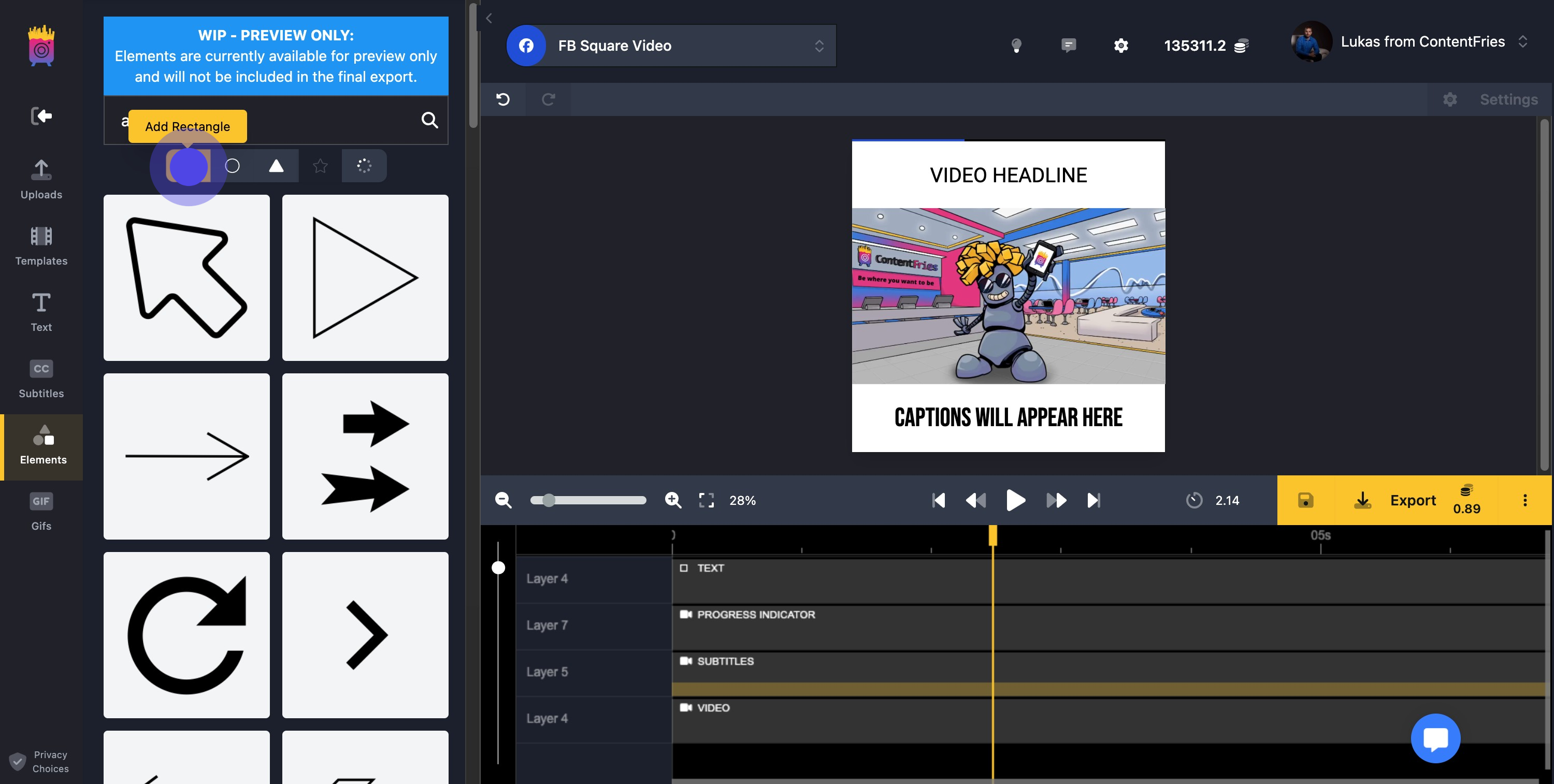1554x784 pixels.
Task: Select the circle shape filter
Action: pyautogui.click(x=232, y=166)
